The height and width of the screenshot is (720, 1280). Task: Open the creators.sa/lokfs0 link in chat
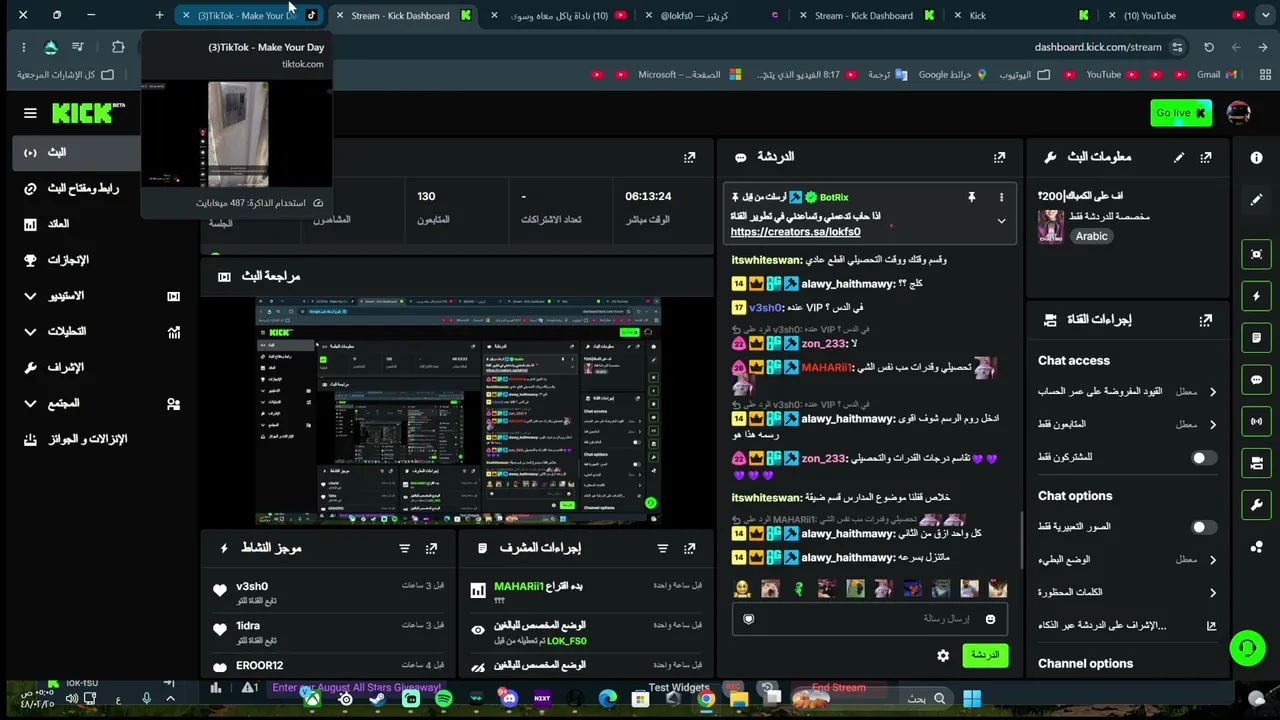coord(795,232)
